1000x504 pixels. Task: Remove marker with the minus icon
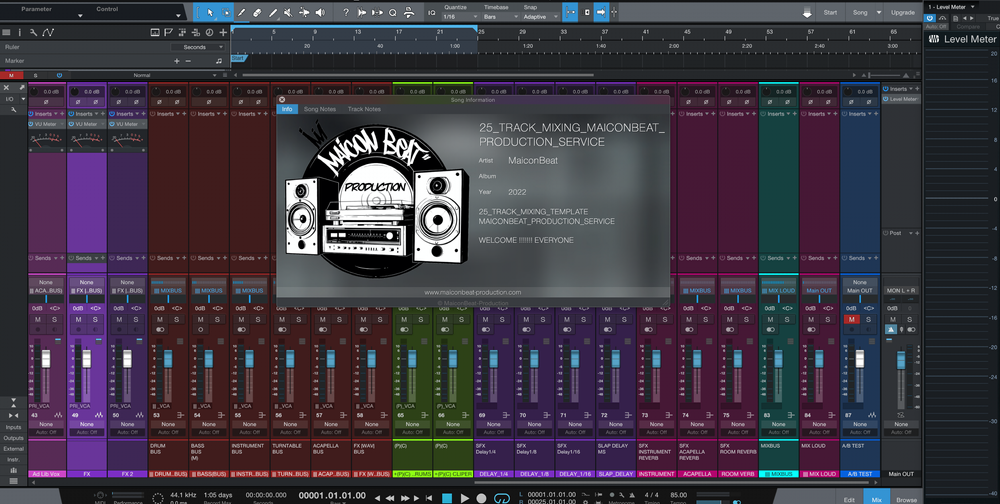click(x=188, y=61)
